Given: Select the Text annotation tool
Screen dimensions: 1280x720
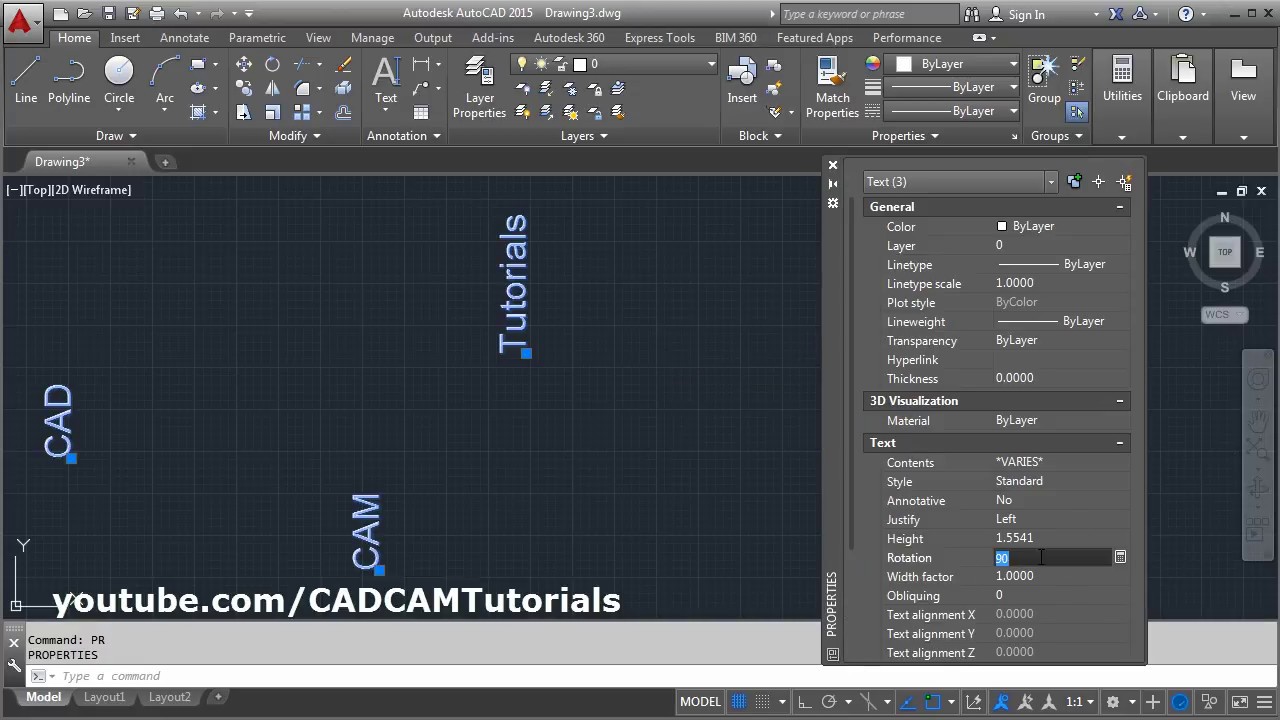Looking at the screenshot, I should (x=386, y=80).
